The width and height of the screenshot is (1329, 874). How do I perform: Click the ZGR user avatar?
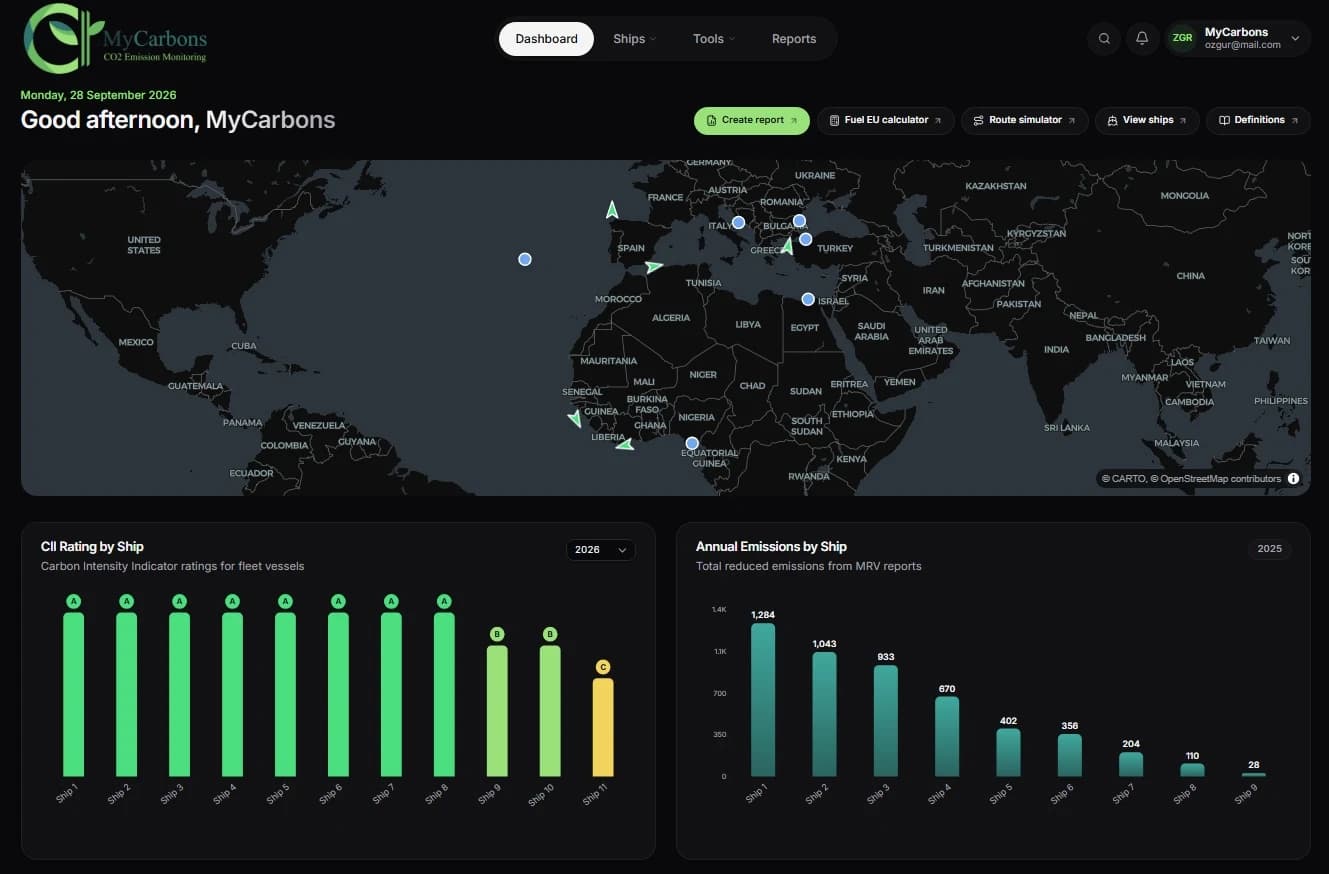click(x=1182, y=39)
